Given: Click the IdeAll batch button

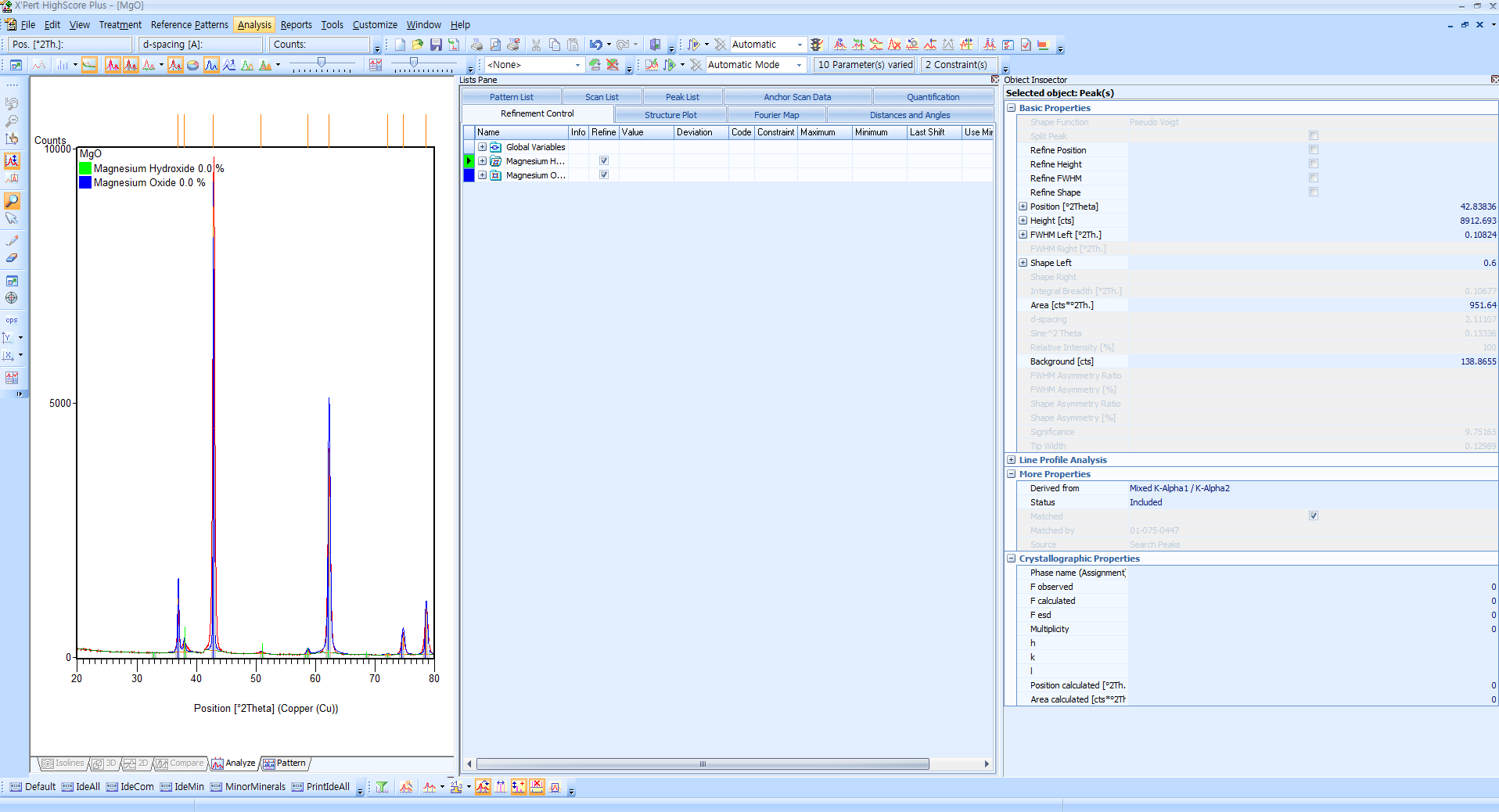Looking at the screenshot, I should point(81,787).
